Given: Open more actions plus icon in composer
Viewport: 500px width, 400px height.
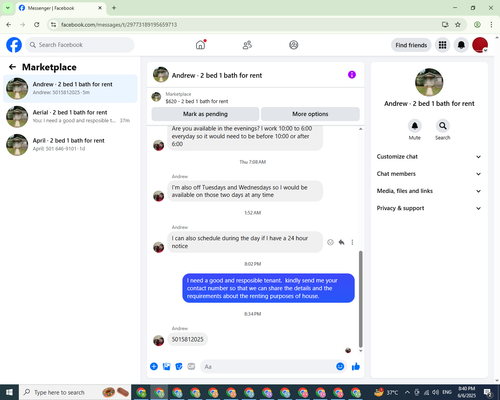Looking at the screenshot, I should (154, 367).
